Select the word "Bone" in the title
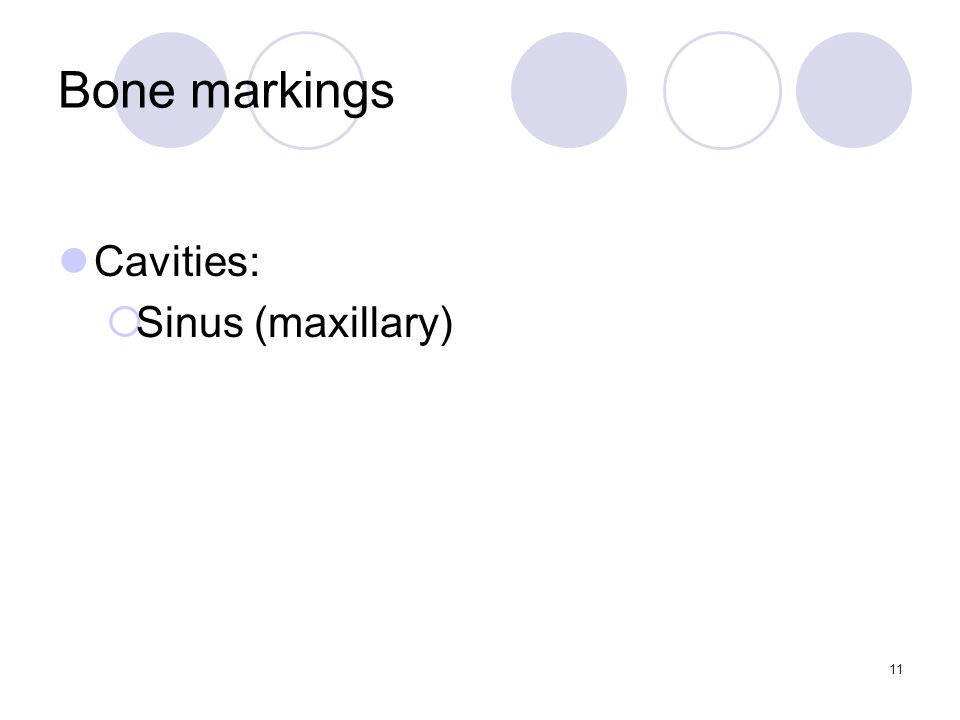Viewport: 960px width, 720px height. pyautogui.click(x=116, y=91)
